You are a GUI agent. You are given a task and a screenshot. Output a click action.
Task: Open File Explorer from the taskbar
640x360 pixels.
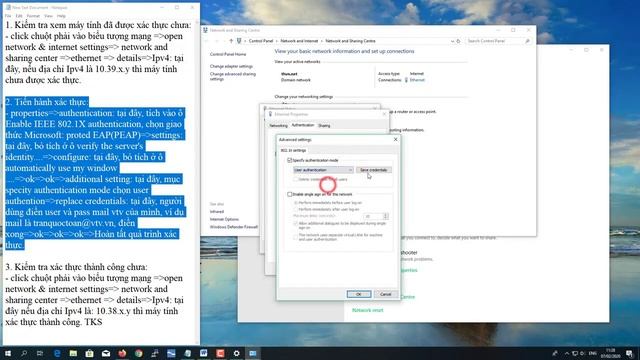(73, 353)
